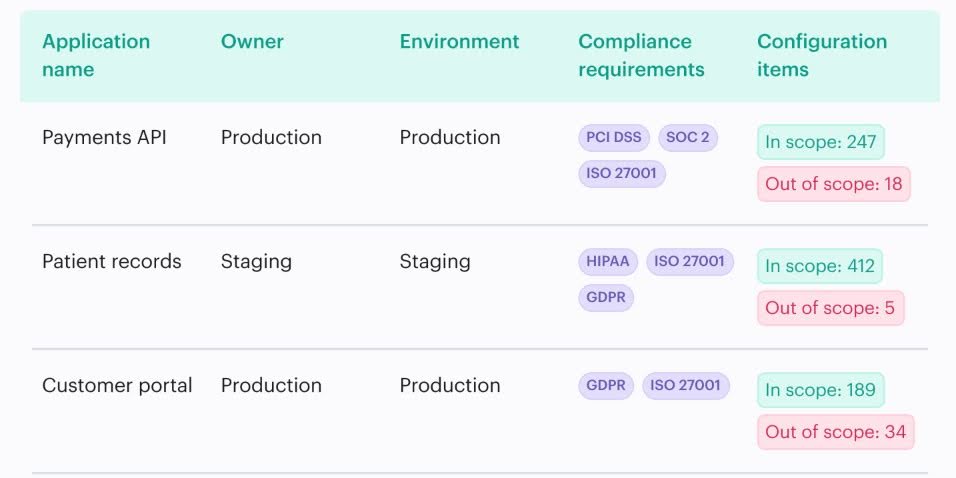Image resolution: width=956 pixels, height=478 pixels.
Task: Open the Out of scope: 34 badge
Action: coord(836,432)
